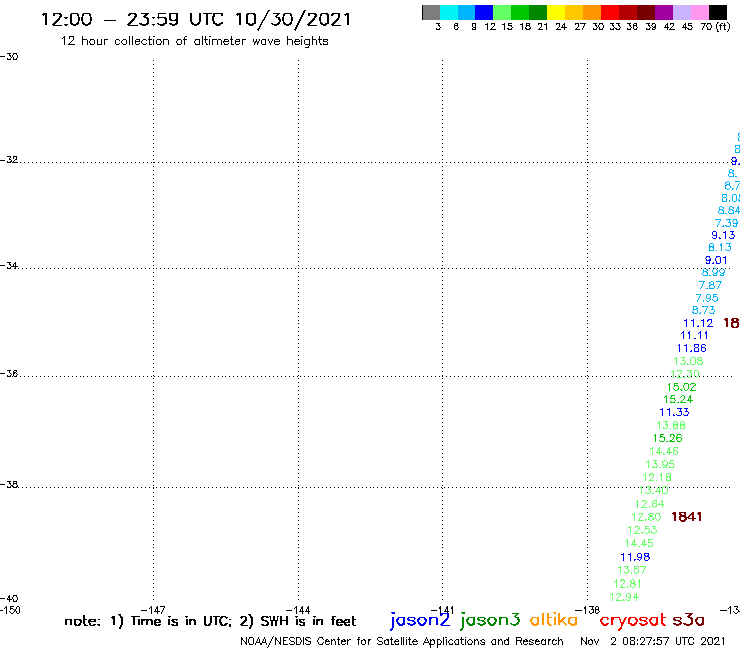Click the black swatch at legend end

point(718,12)
